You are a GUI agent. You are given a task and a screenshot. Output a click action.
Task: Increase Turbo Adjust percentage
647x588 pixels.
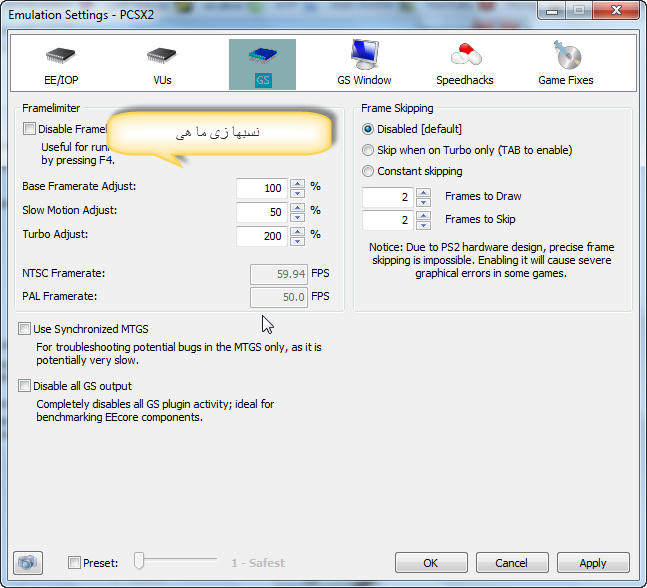[298, 231]
